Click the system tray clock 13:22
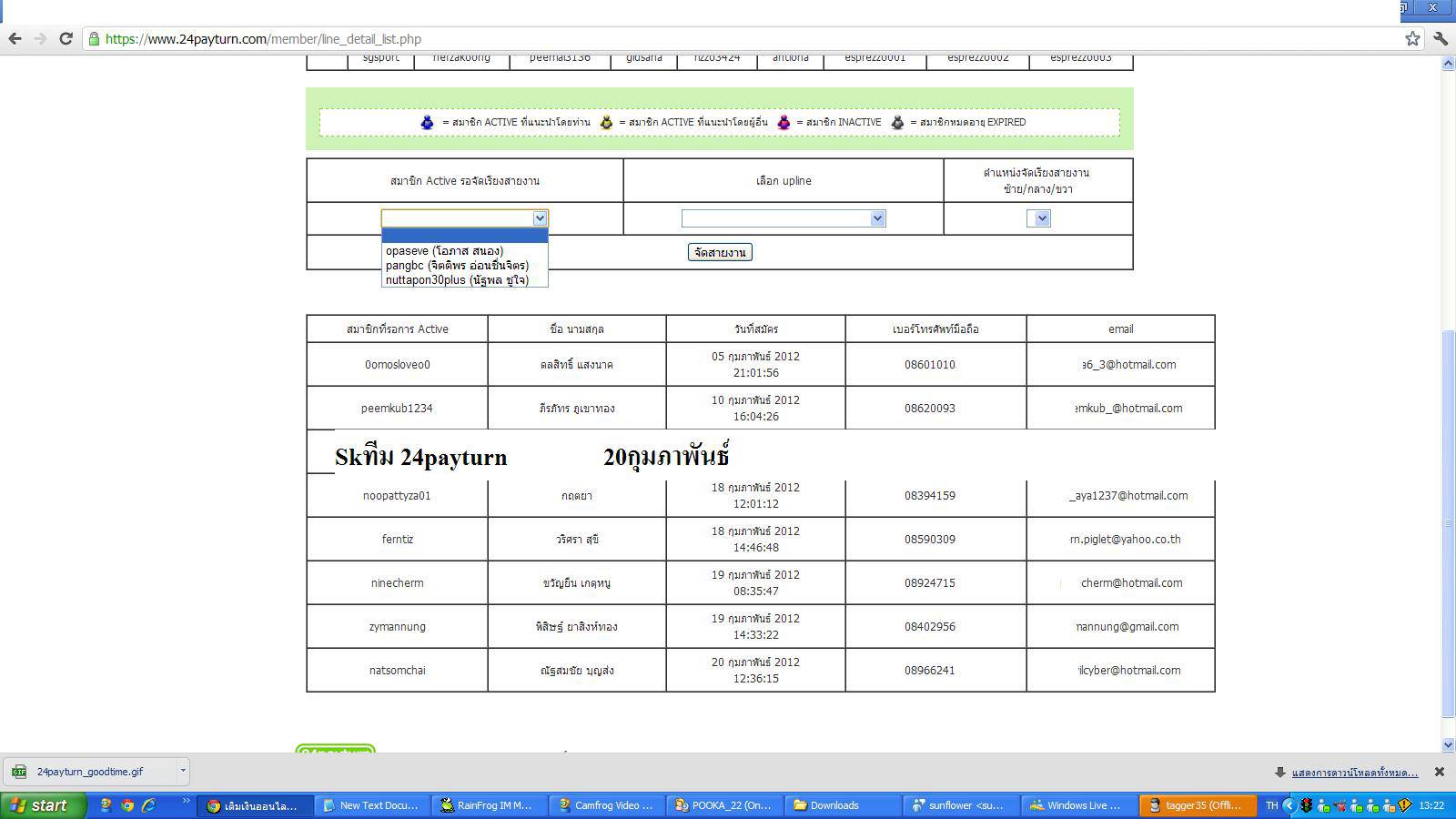1456x819 pixels. [x=1431, y=805]
